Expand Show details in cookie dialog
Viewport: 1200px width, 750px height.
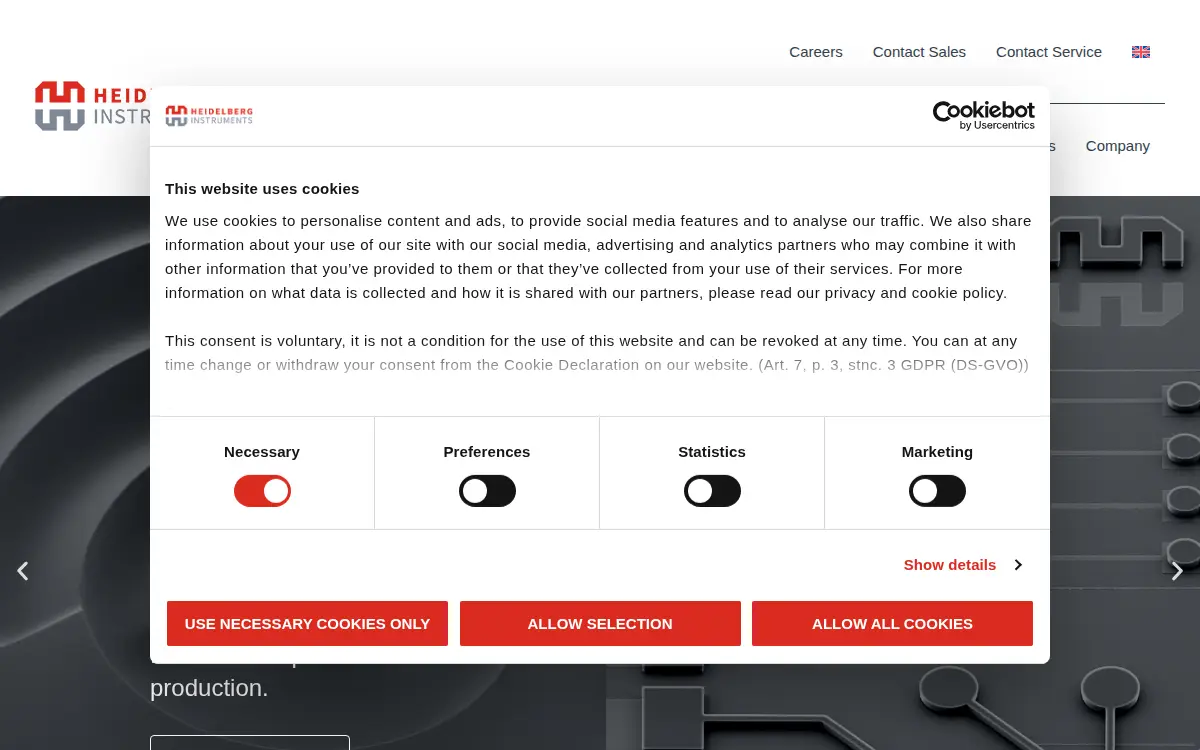pyautogui.click(x=963, y=565)
